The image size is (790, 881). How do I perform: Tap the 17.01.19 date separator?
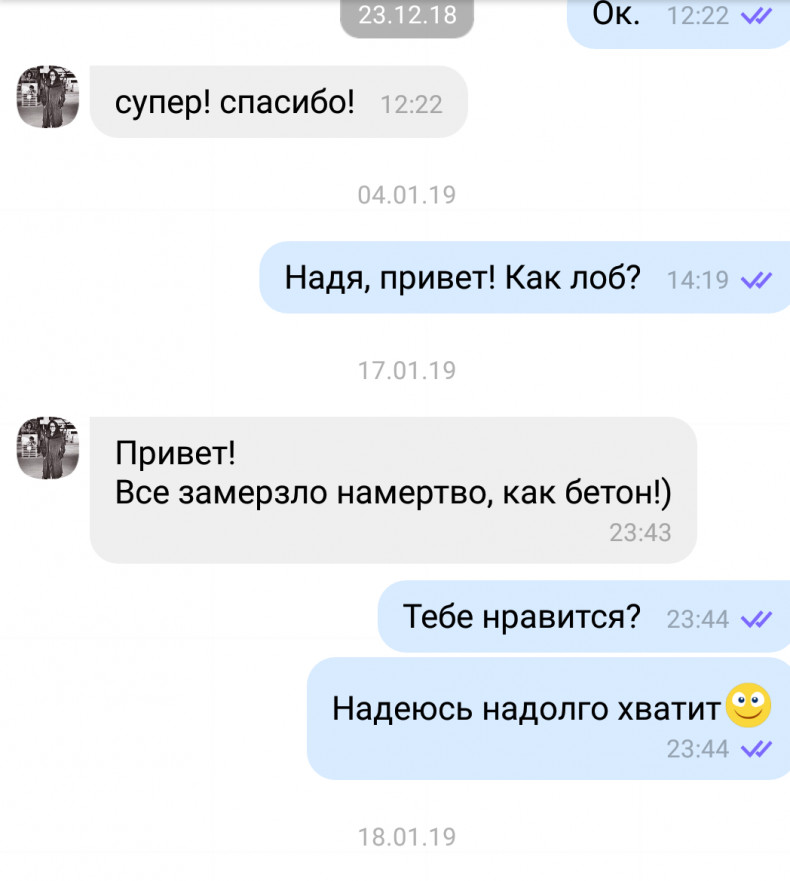tap(407, 370)
